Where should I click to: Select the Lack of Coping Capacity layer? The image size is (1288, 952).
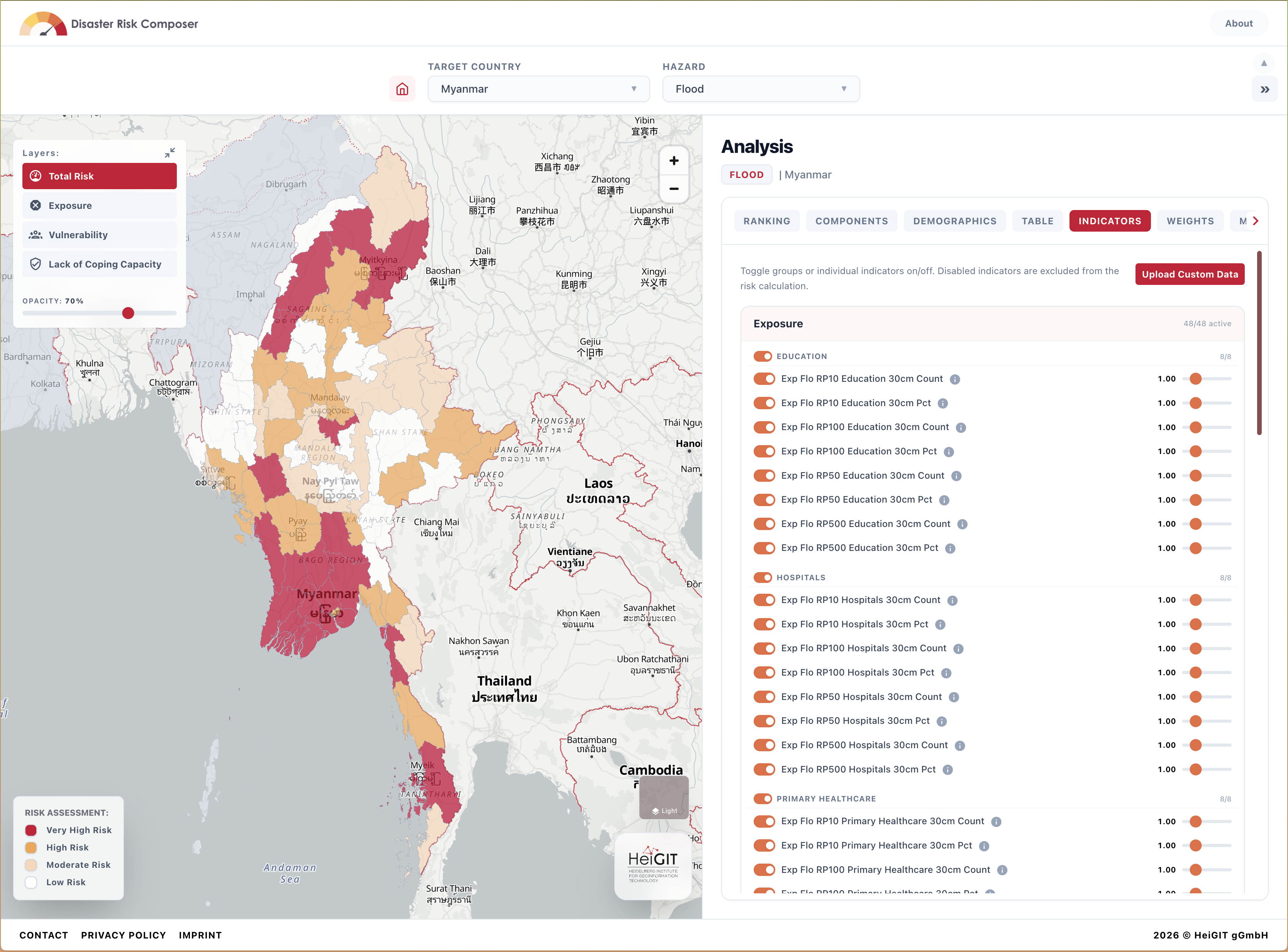pyautogui.click(x=99, y=264)
